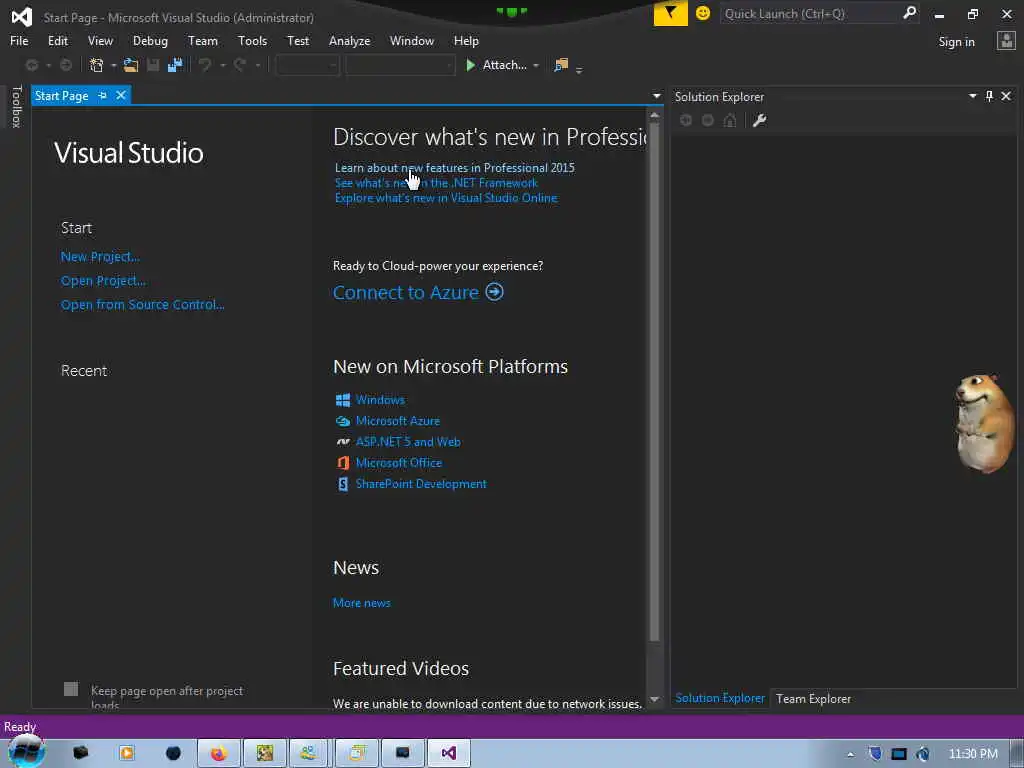Click the Open File toolbar icon
This screenshot has width=1024, height=768.
tap(131, 65)
